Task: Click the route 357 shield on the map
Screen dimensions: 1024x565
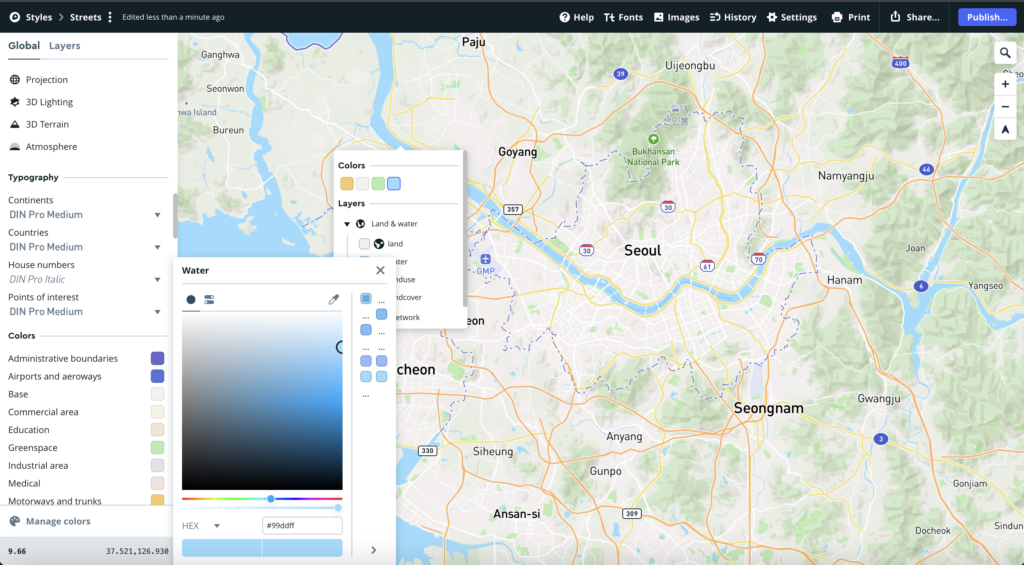Action: tap(513, 210)
